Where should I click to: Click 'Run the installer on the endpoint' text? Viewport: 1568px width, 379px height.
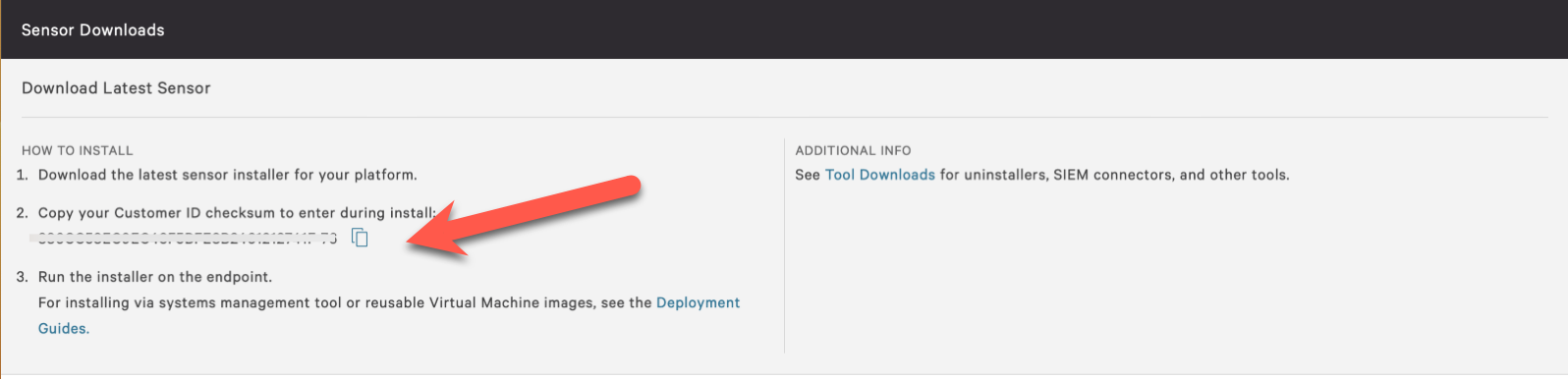click(155, 277)
